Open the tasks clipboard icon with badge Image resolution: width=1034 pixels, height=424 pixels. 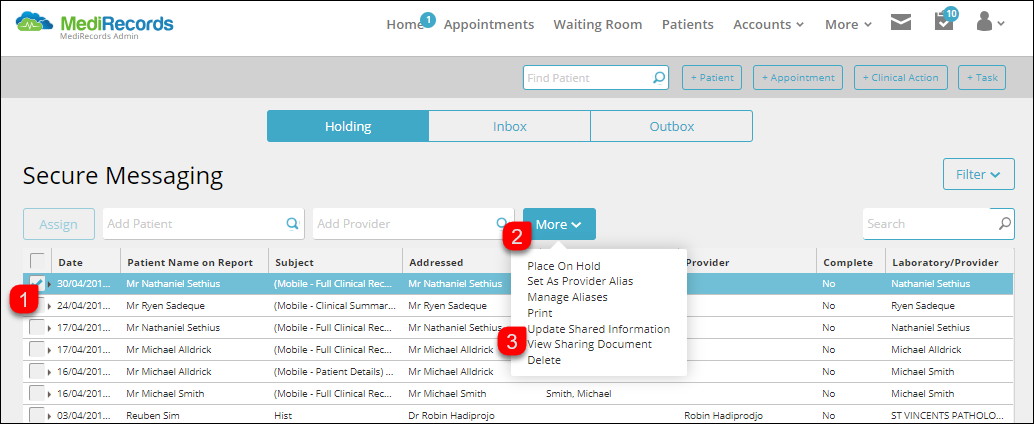coord(944,22)
